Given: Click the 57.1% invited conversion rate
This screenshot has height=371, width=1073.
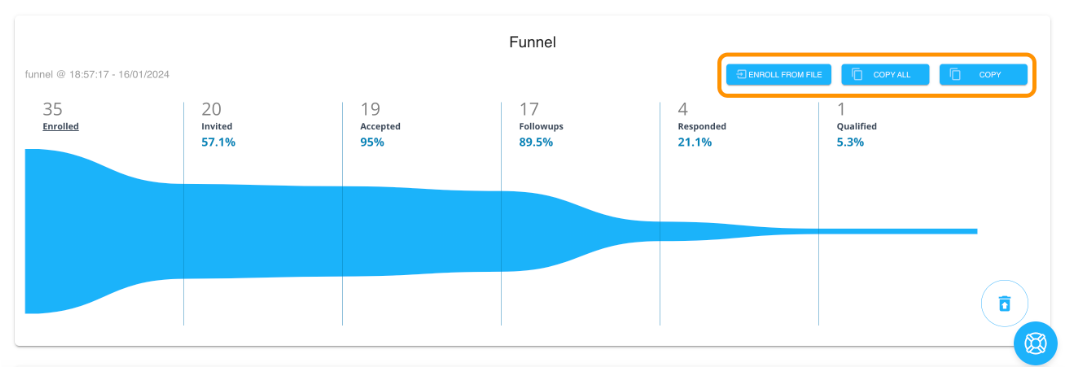Looking at the screenshot, I should click(x=218, y=142).
